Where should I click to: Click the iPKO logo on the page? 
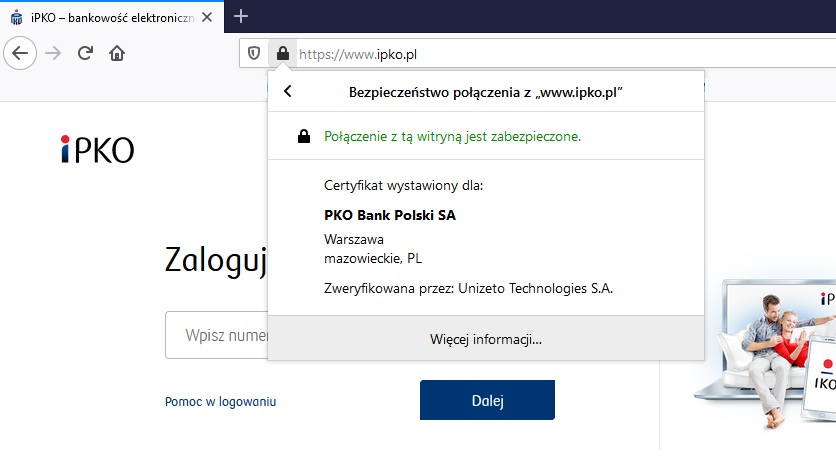[98, 149]
